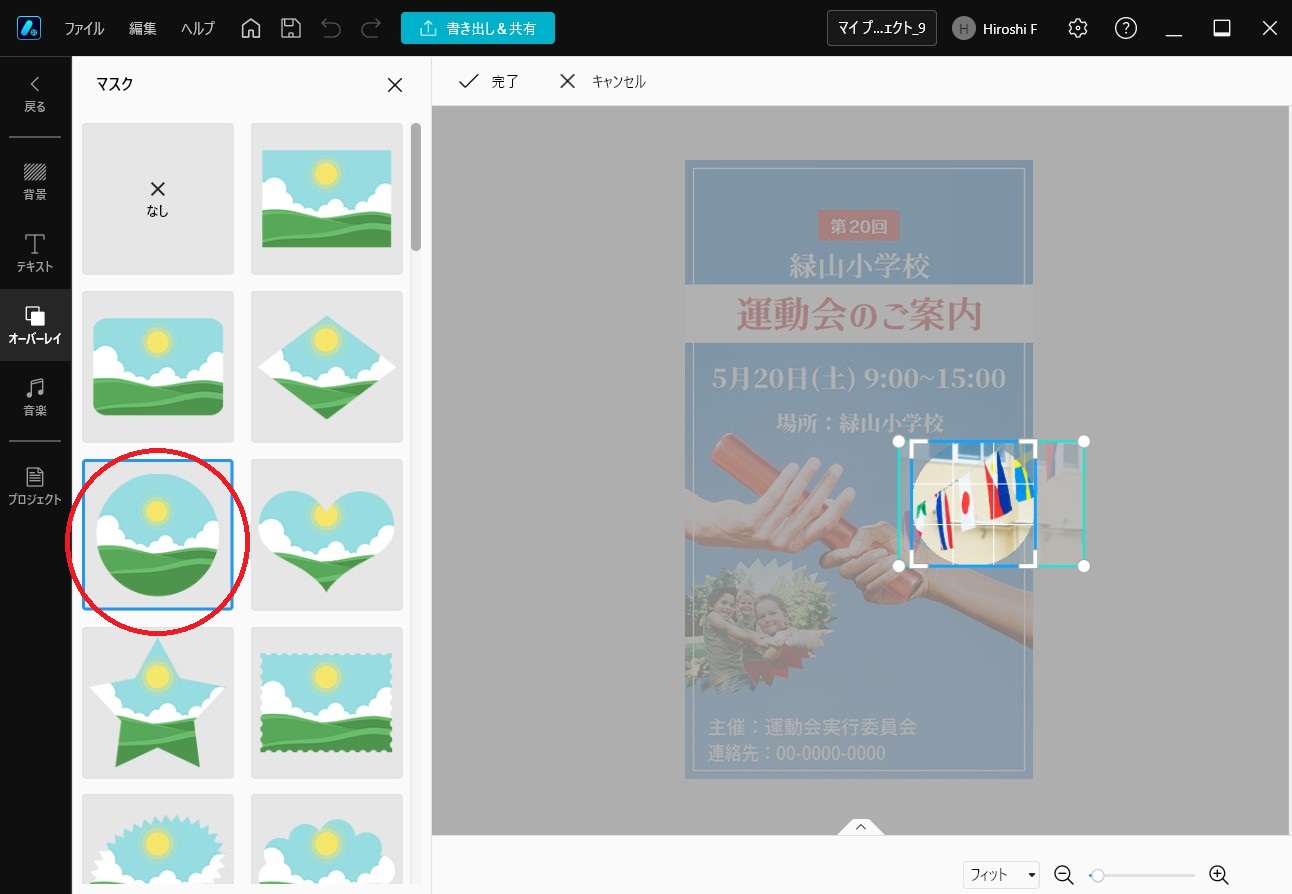Open the Hiroshi F user account

pos(995,29)
